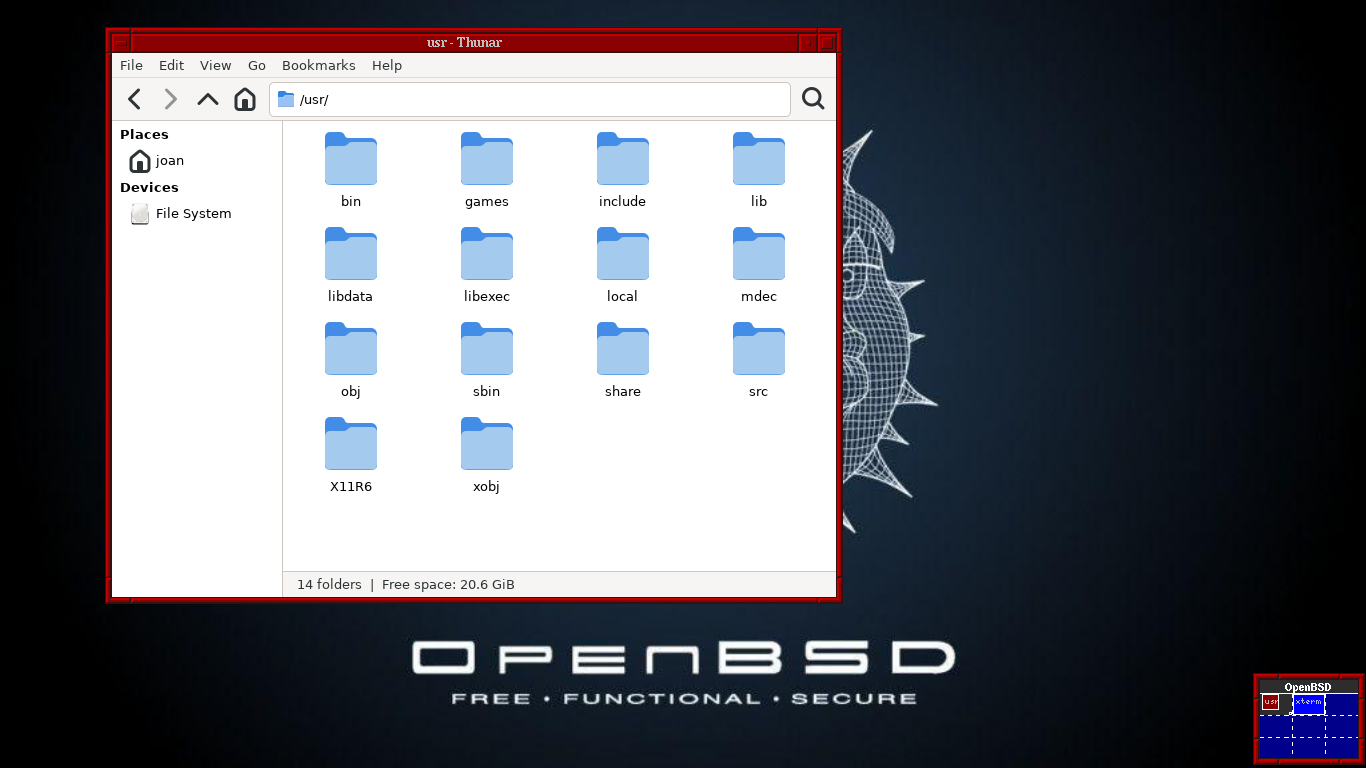The image size is (1366, 768).
Task: Open the Edit menu
Action: pyautogui.click(x=172, y=65)
